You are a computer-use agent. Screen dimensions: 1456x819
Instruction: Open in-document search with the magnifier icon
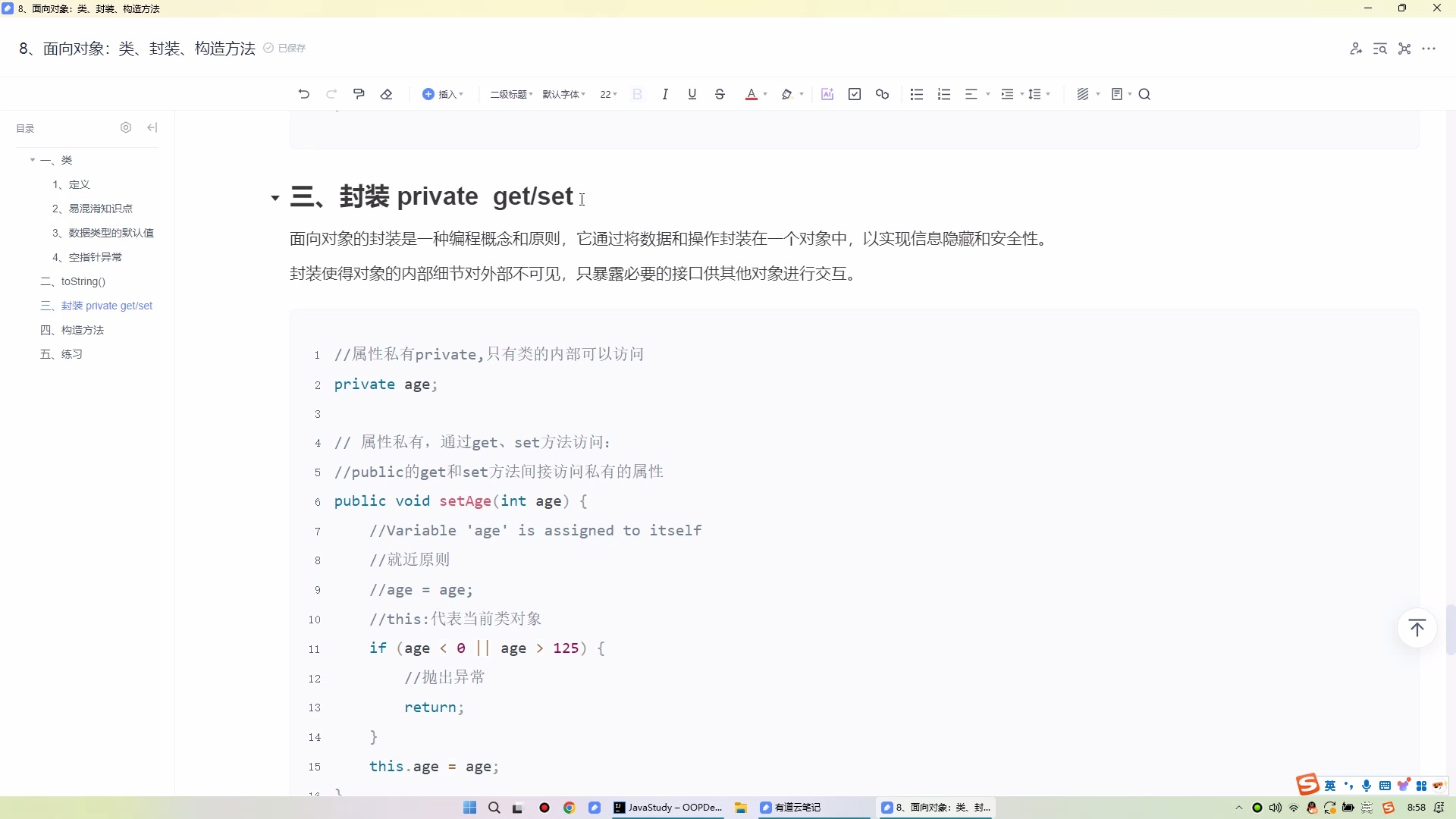(1145, 93)
